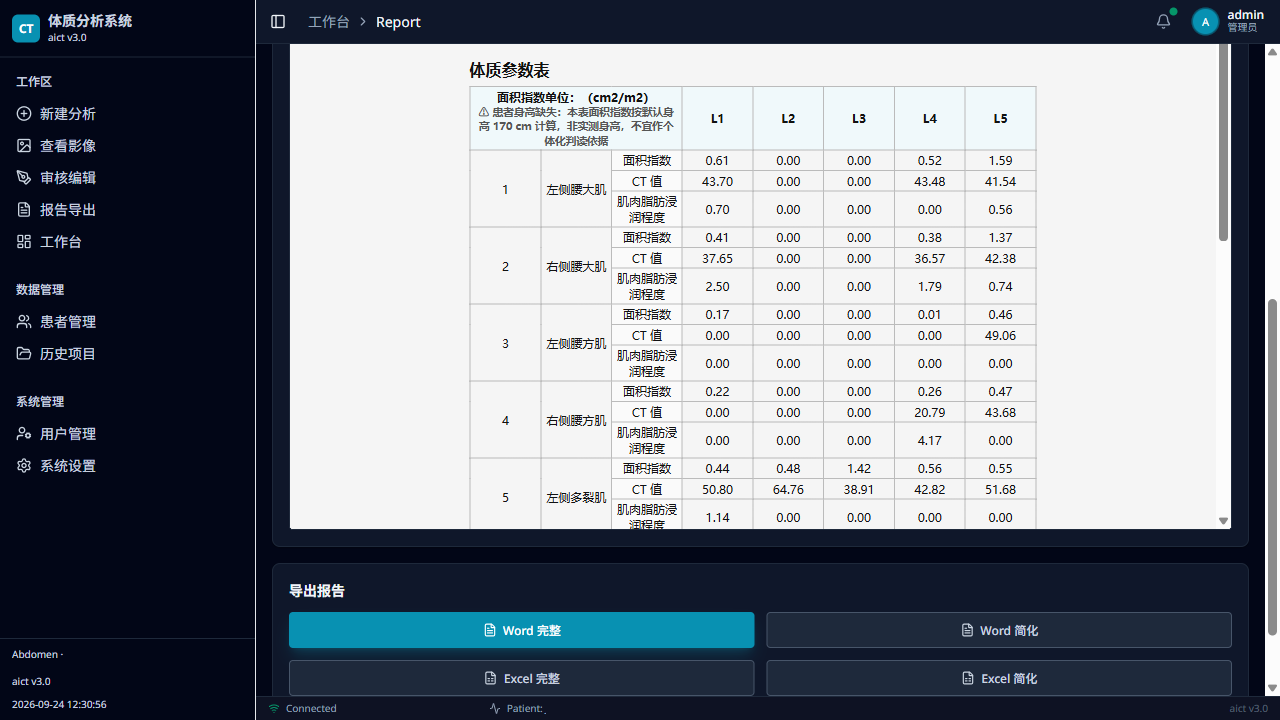
Task: Open the admin avatar menu
Action: [1205, 22]
